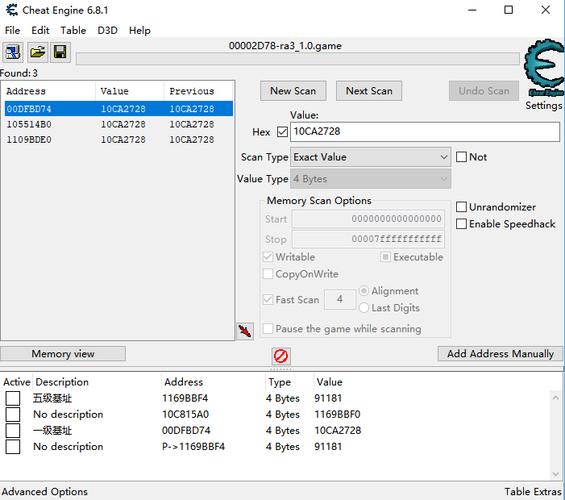
Task: Click the Cheat Engine title bar app icon
Action: [12, 10]
